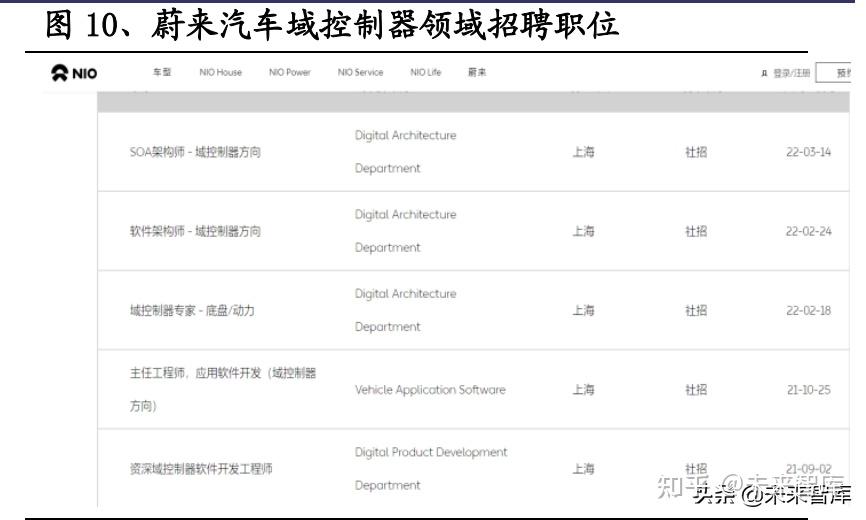Click the date 22-03-14
Viewport: 866px width, 520px height.
tap(809, 152)
